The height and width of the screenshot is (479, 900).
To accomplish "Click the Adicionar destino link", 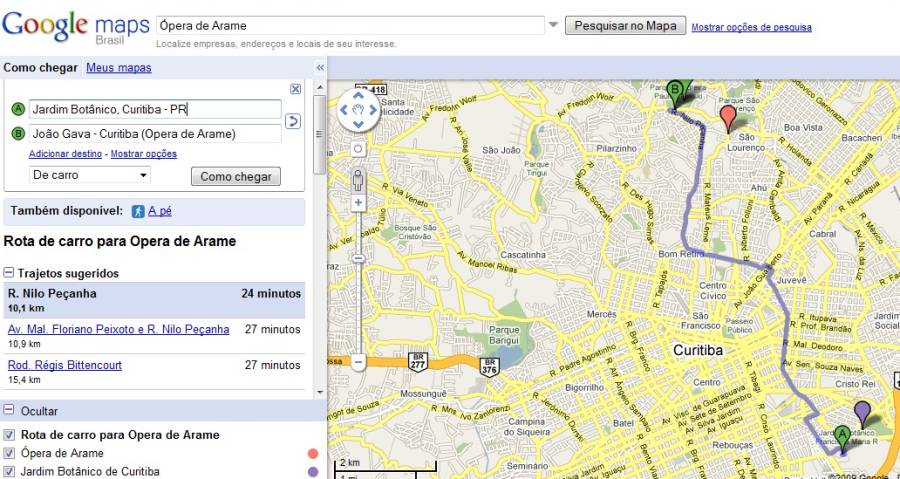I will (65, 154).
